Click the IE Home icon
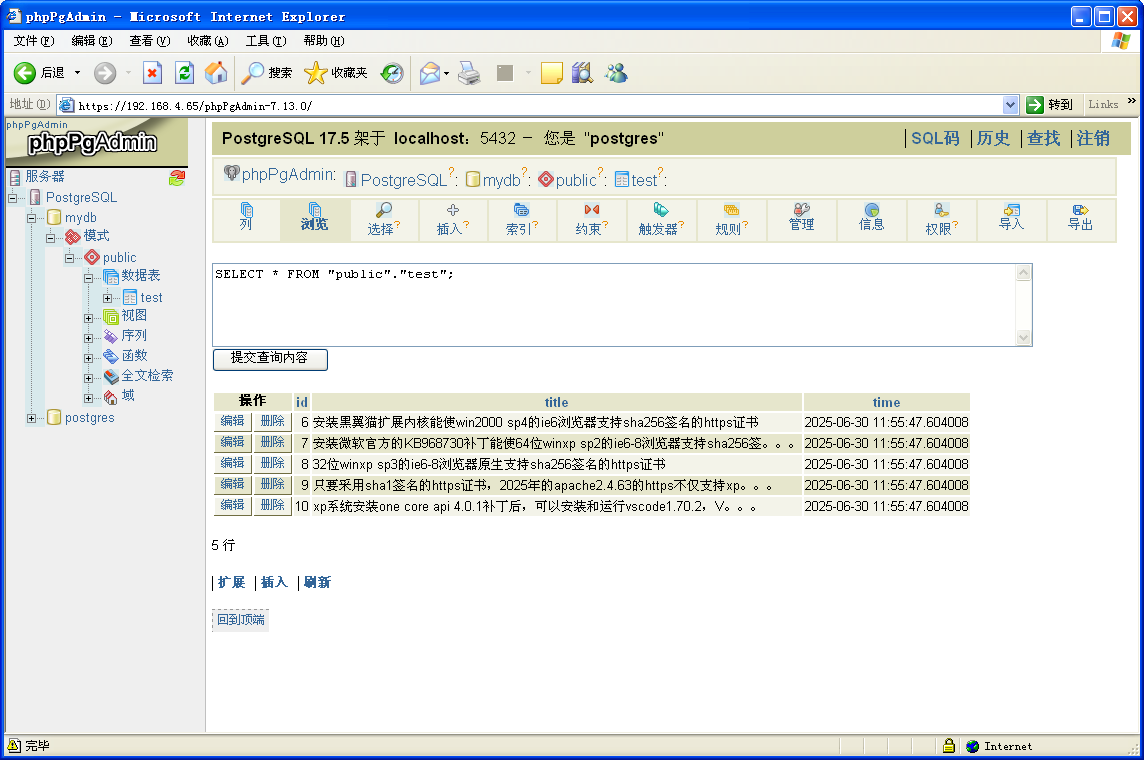Viewport: 1144px width, 760px height. [216, 73]
